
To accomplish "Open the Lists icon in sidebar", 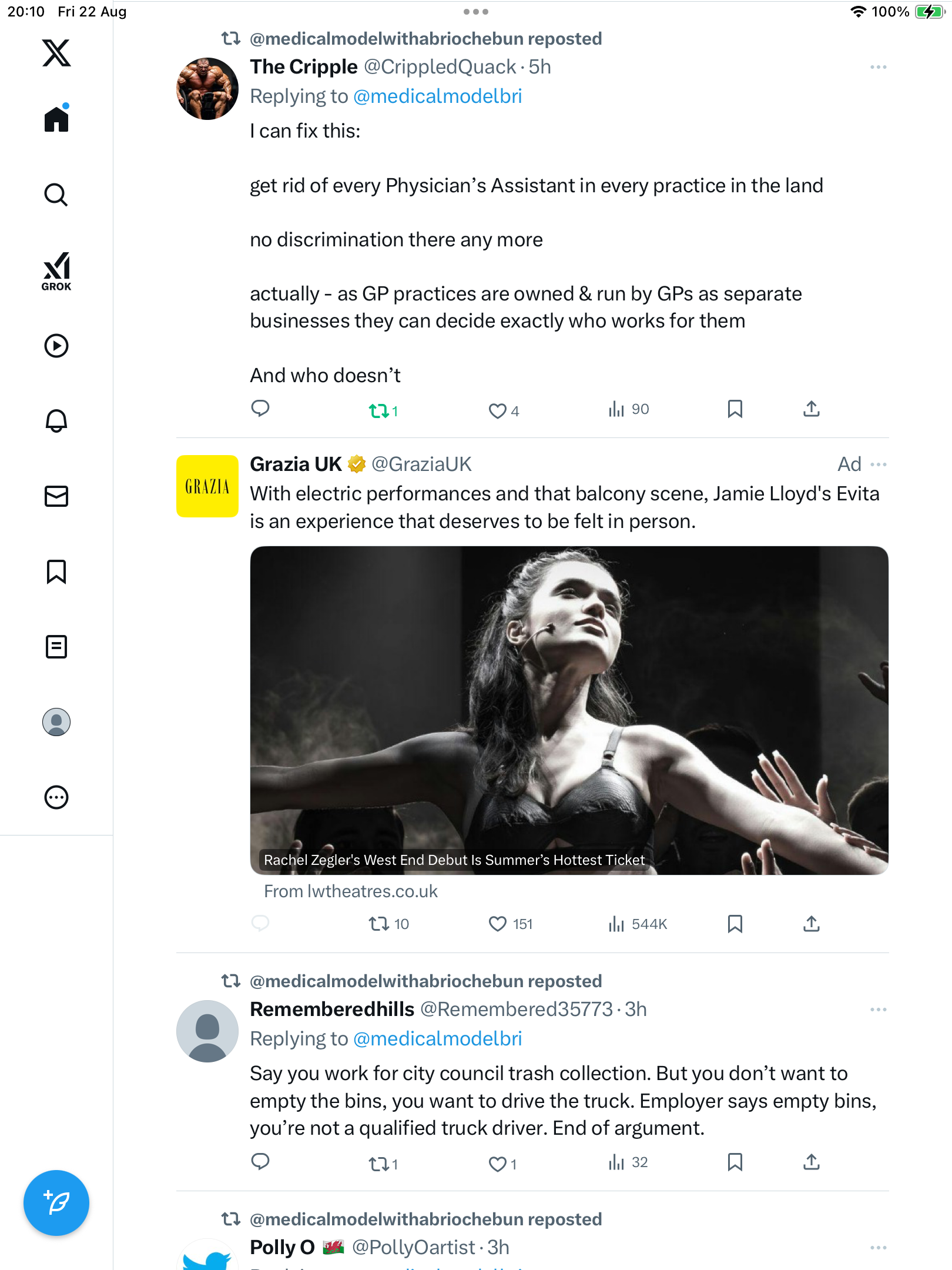I will pos(56,647).
